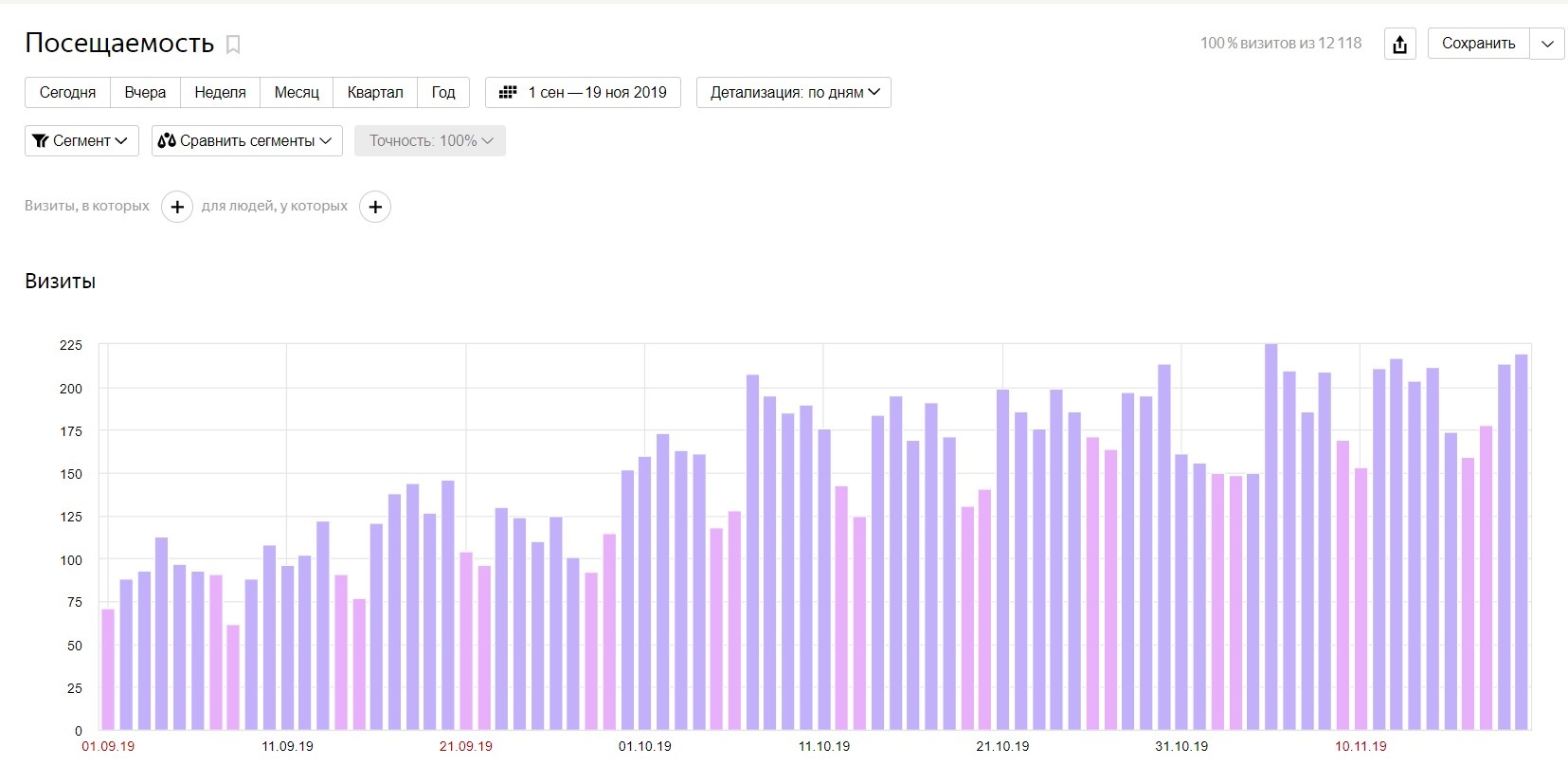Click the 01.10.19 axis date
The height and width of the screenshot is (784, 1568).
pyautogui.click(x=645, y=746)
